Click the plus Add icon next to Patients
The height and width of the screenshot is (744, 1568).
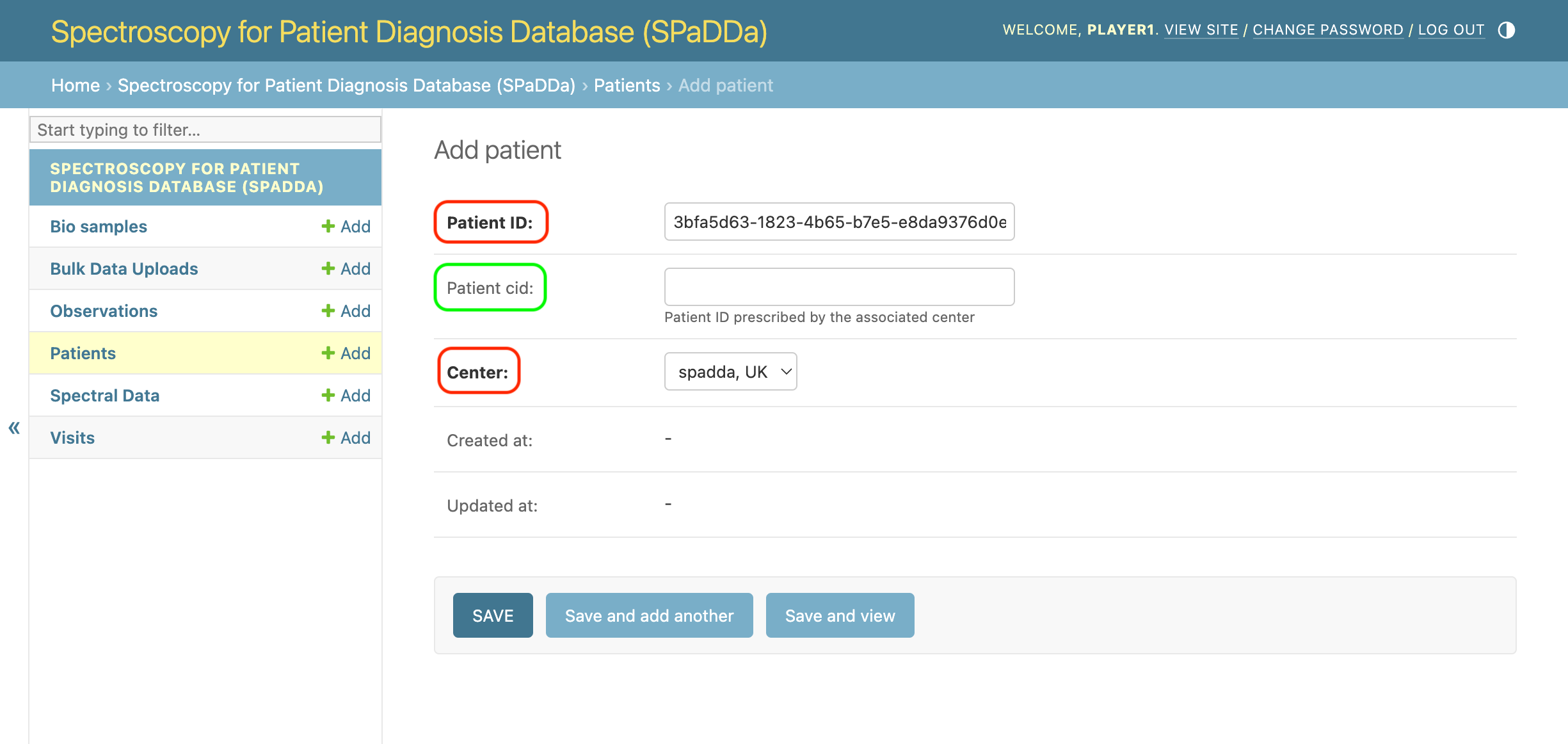(x=346, y=353)
